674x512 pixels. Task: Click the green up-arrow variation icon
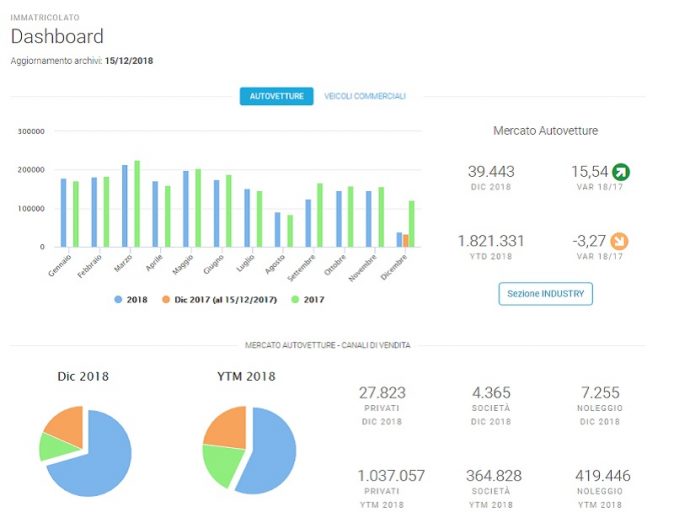point(621,172)
